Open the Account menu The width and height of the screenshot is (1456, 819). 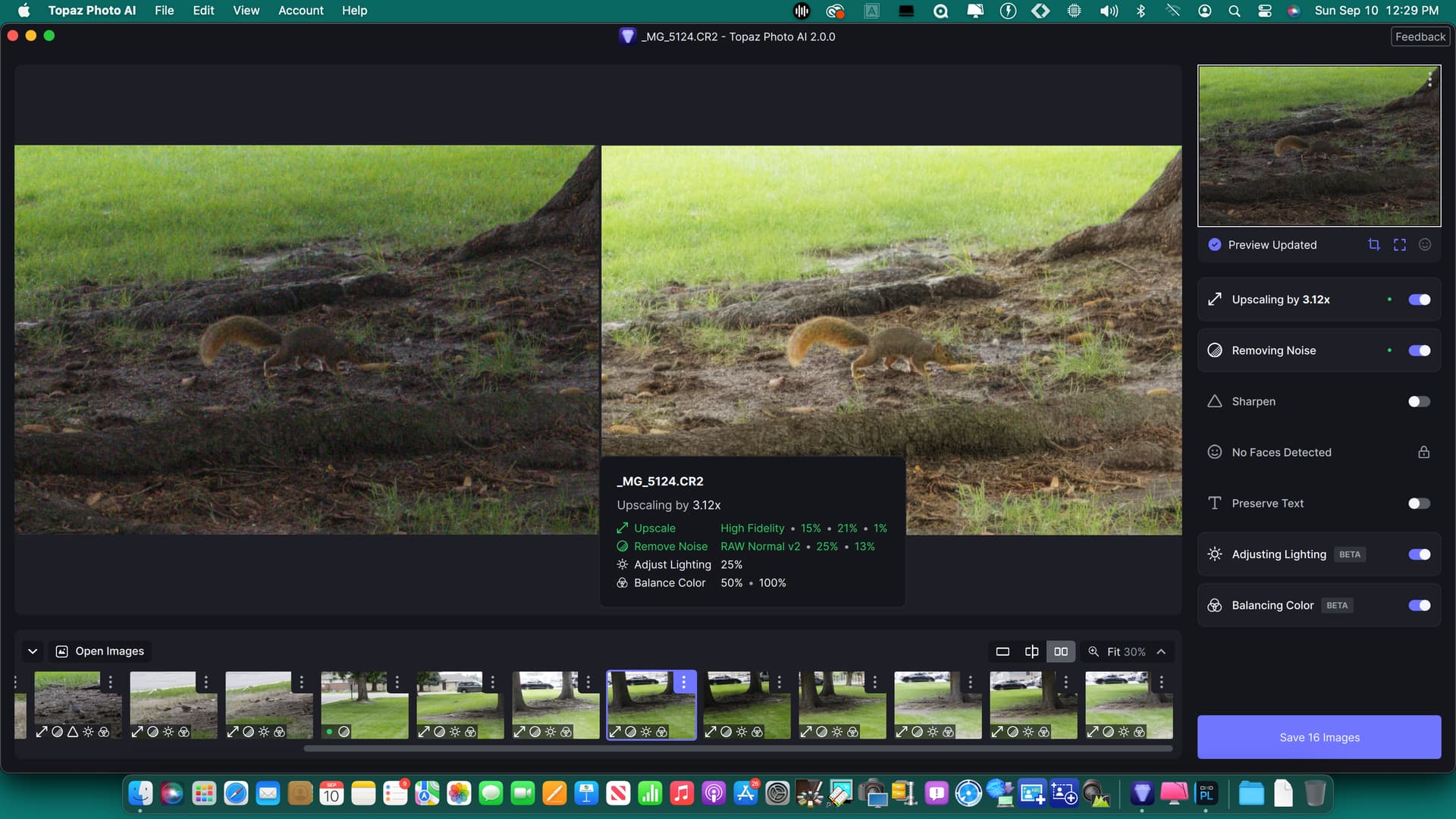click(300, 11)
